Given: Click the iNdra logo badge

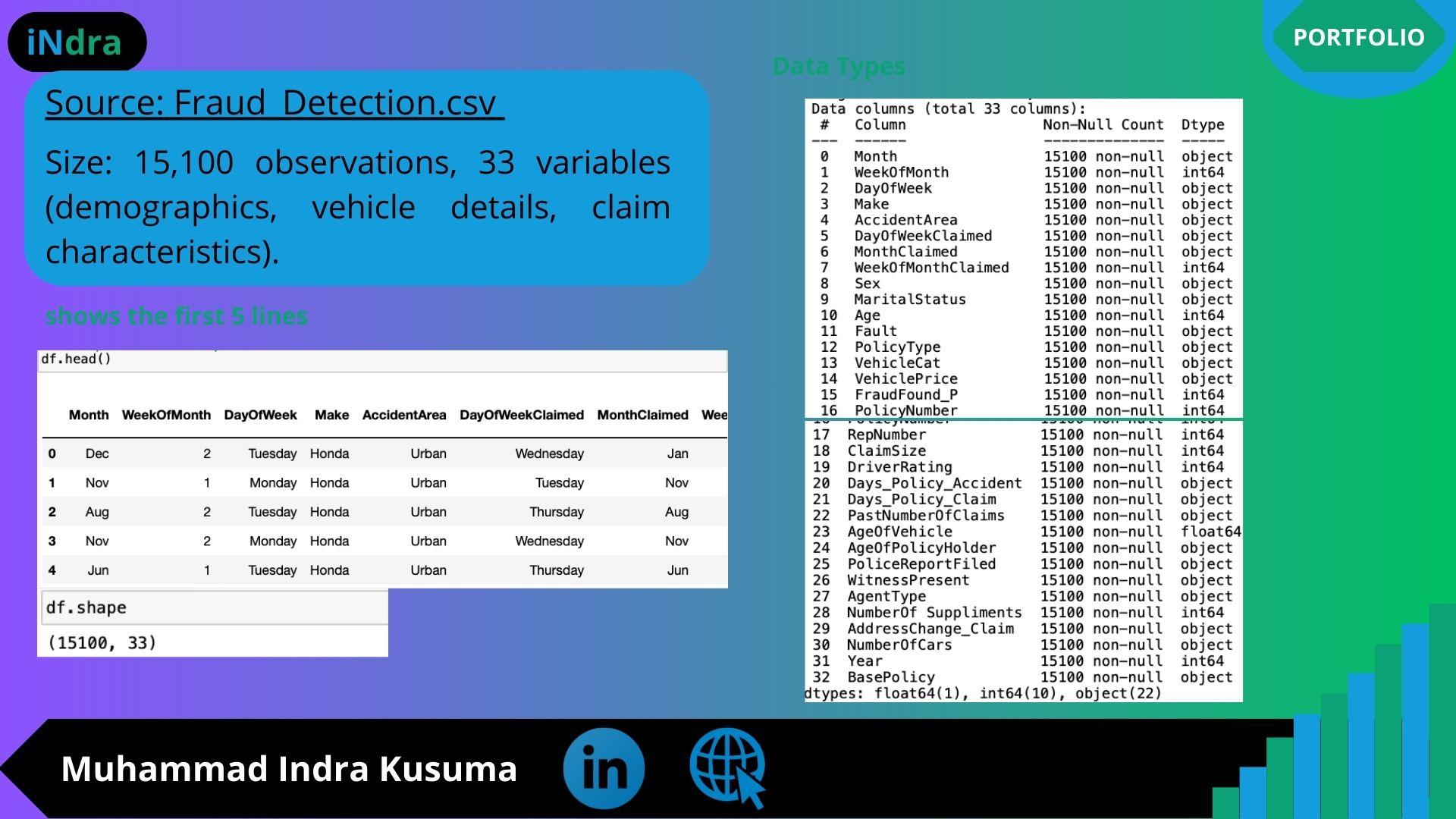Looking at the screenshot, I should 75,42.
